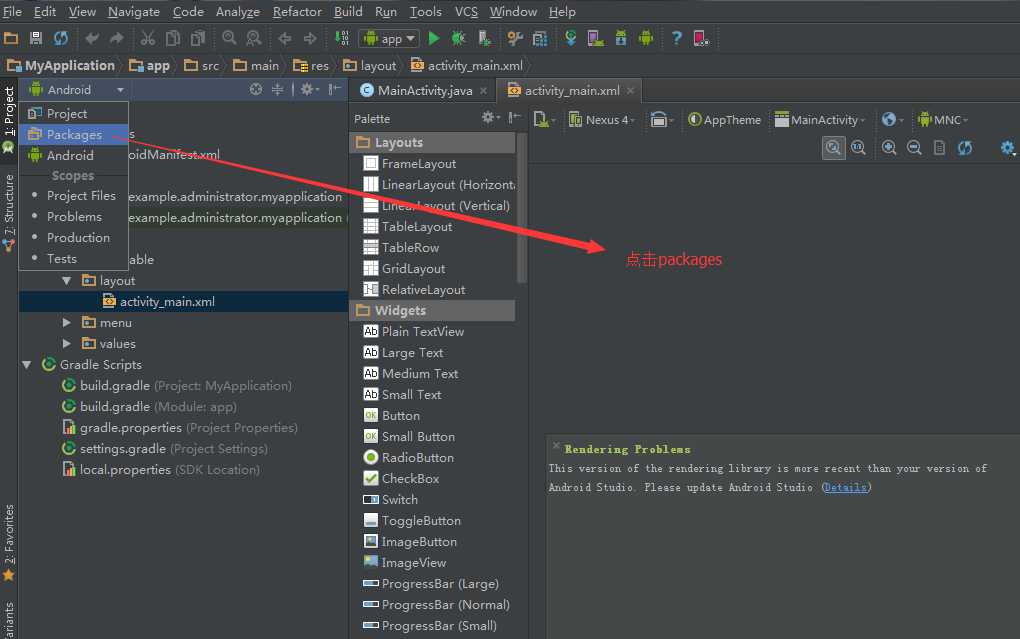Open the VCS menu
1020x639 pixels.
point(466,12)
